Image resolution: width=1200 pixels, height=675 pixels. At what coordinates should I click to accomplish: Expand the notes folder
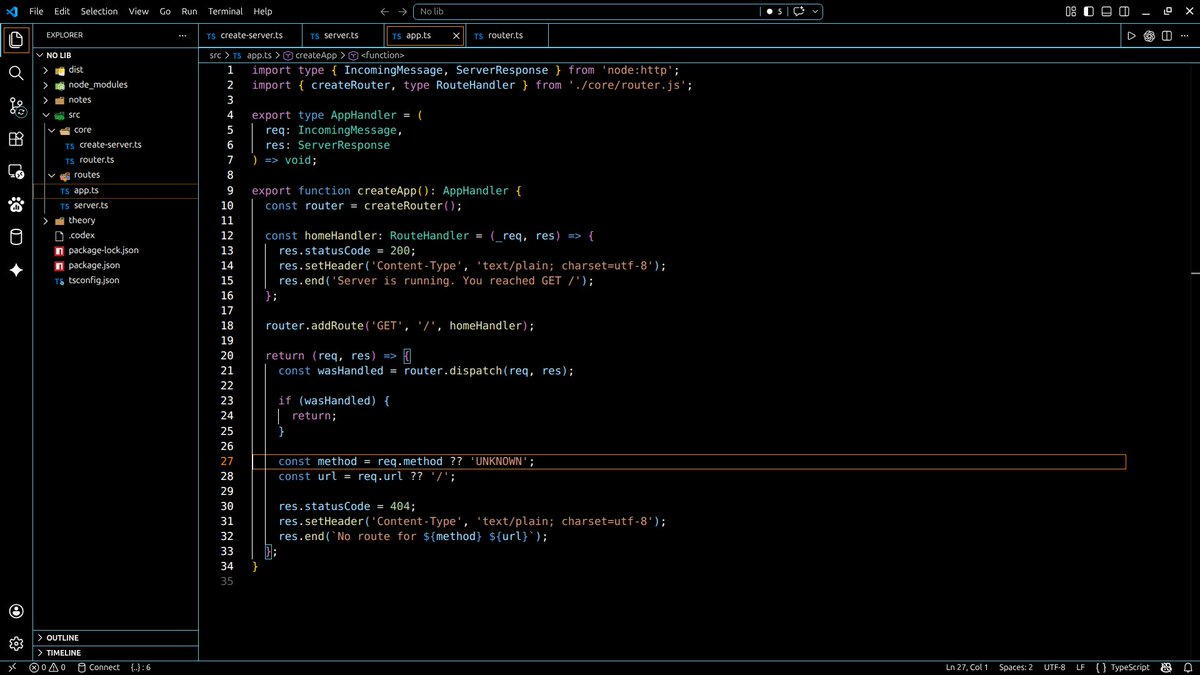(116, 100)
